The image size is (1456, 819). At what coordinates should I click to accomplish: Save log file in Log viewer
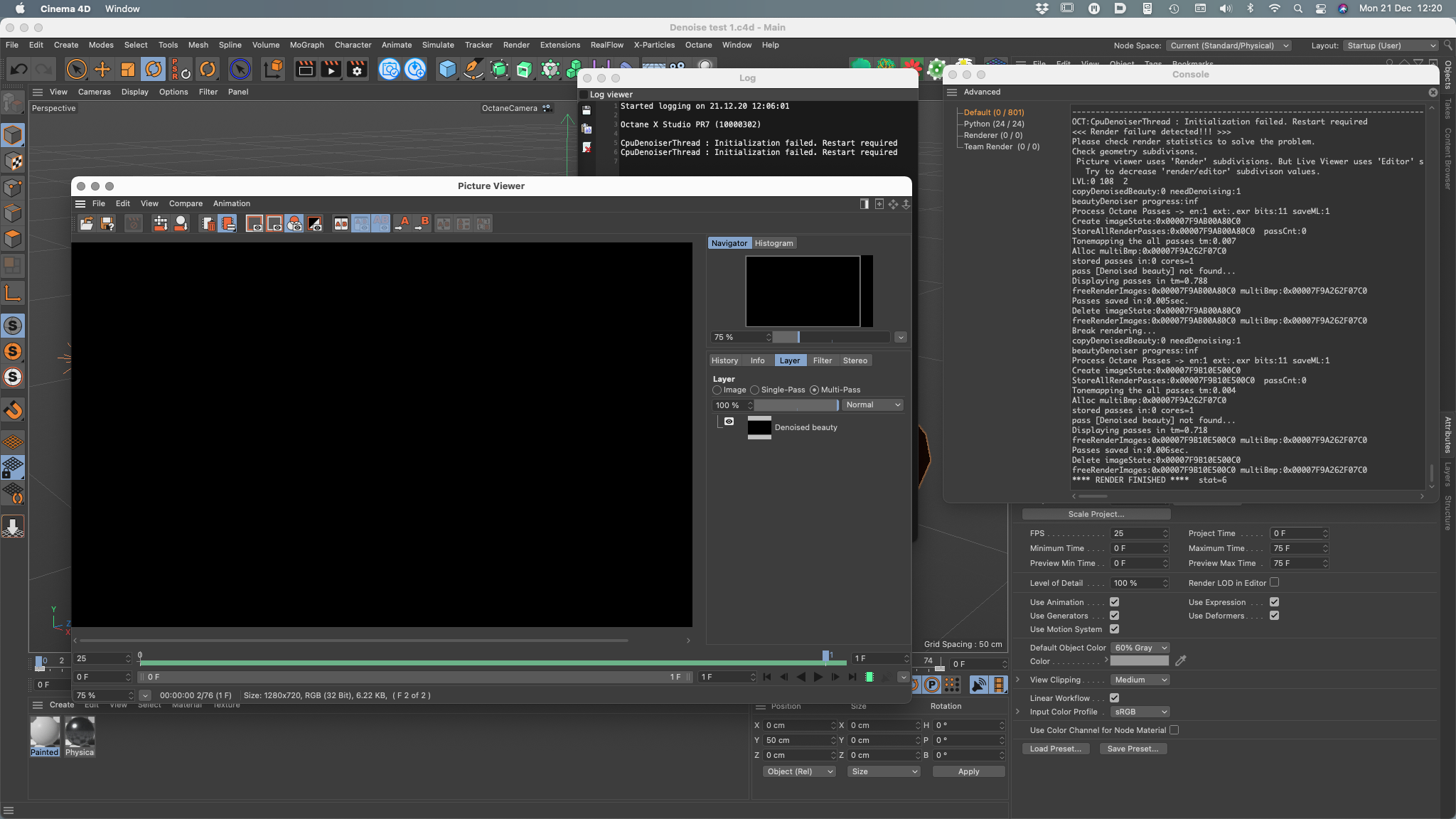[587, 110]
